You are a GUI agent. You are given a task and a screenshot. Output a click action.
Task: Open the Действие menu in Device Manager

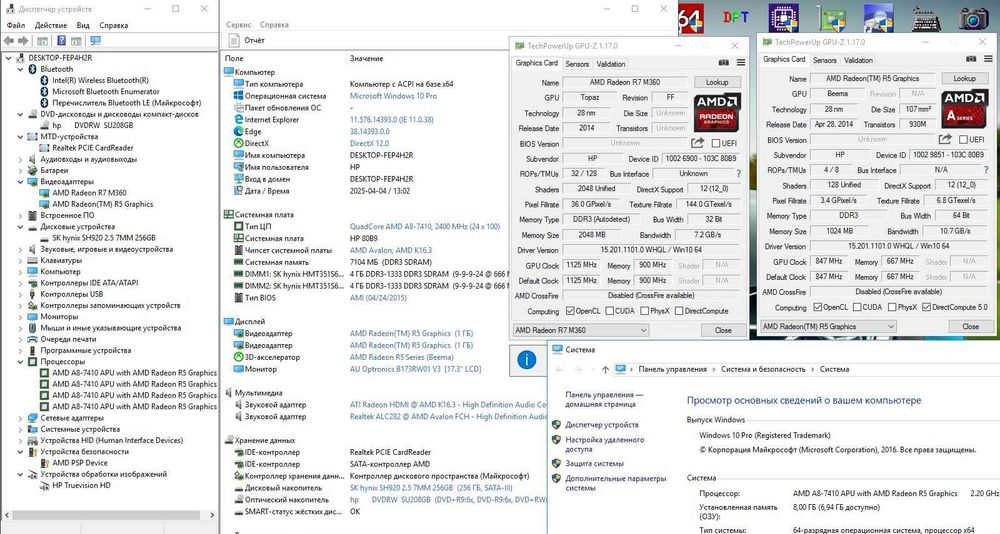(51, 26)
